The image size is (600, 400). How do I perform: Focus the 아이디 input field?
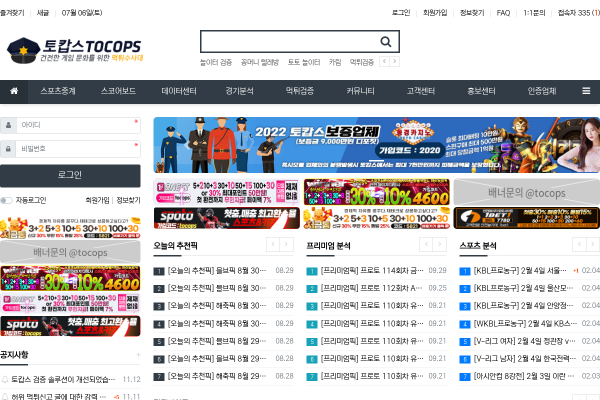[78, 125]
